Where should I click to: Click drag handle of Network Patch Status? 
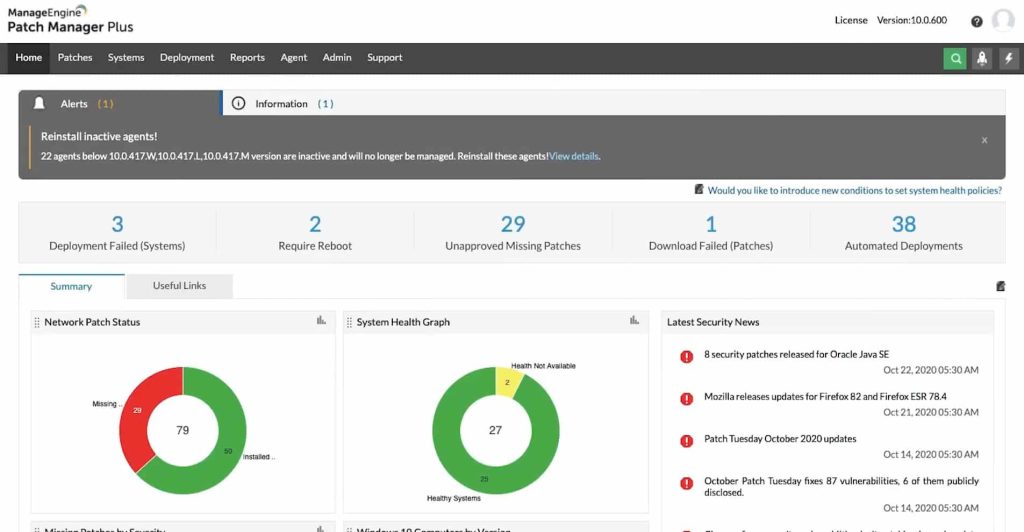[37, 322]
